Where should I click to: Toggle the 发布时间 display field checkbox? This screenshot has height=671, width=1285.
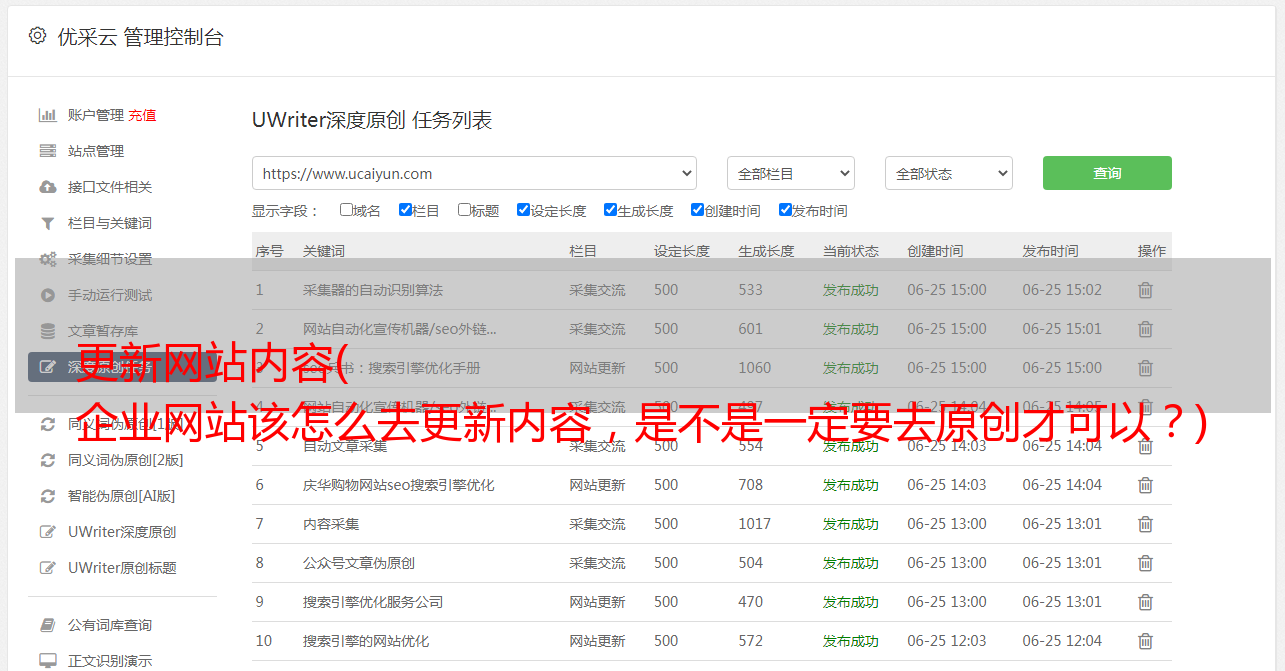click(785, 210)
